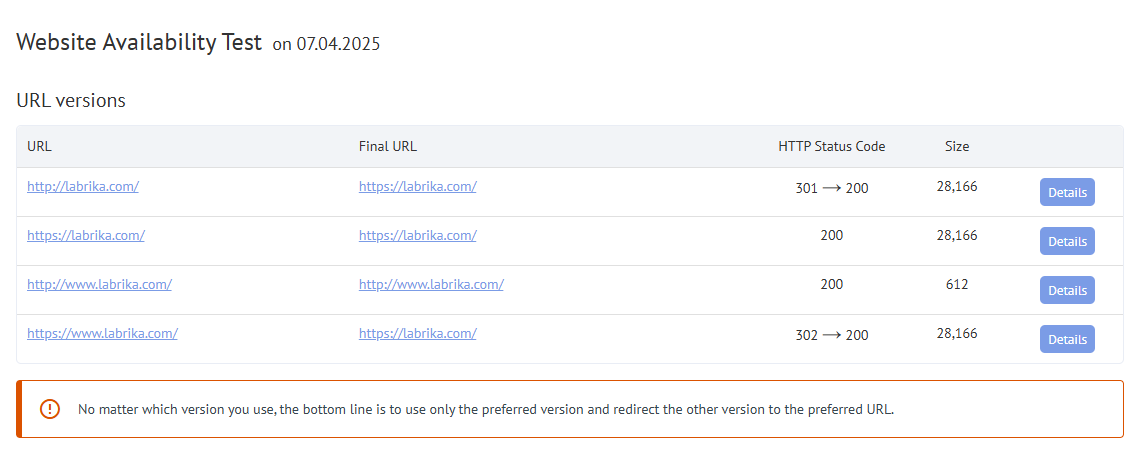Image resolution: width=1139 pixels, height=454 pixels.
Task: Select the 612 size value cell
Action: pyautogui.click(x=957, y=284)
